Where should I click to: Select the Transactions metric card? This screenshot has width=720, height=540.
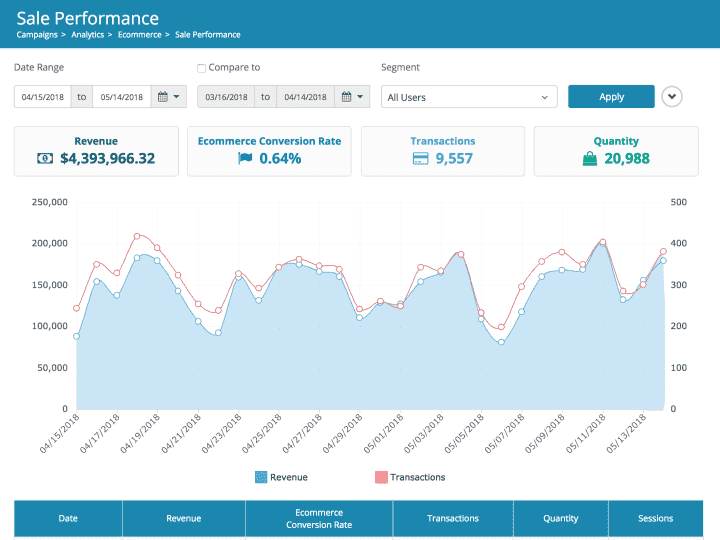click(443, 151)
